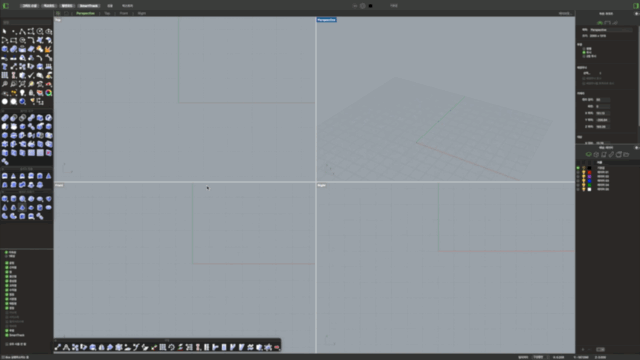The width and height of the screenshot is (640, 360).
Task: Select the Two-point perspective radio button
Action: click(x=584, y=56)
